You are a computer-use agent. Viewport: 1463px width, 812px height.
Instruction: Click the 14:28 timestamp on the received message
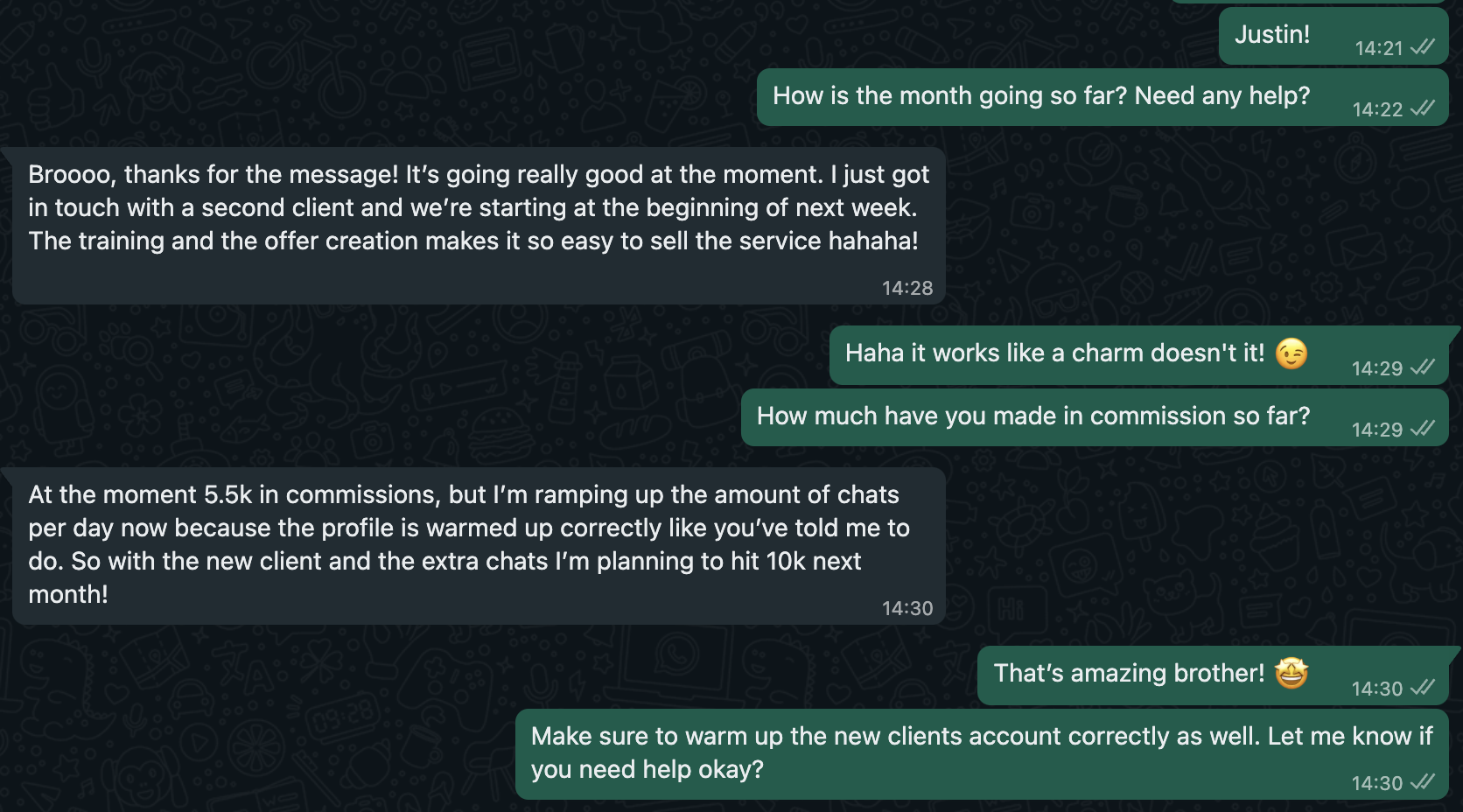pos(907,288)
